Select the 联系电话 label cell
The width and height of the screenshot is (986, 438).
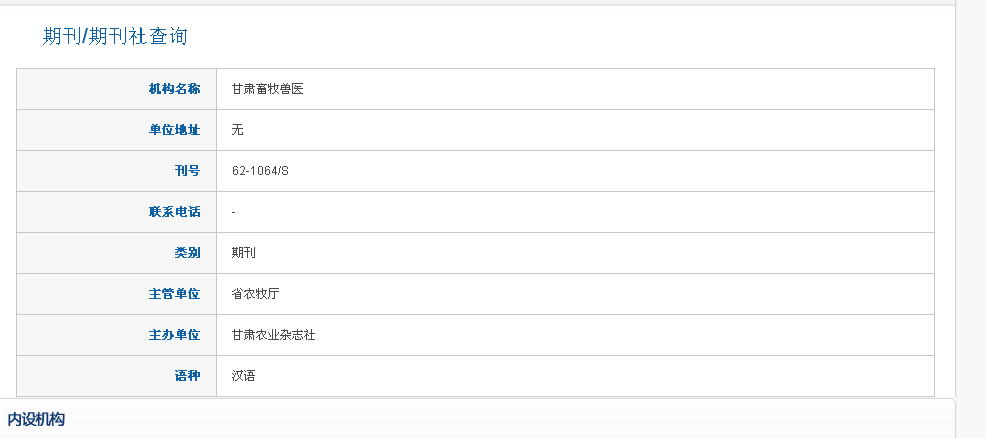click(x=116, y=212)
